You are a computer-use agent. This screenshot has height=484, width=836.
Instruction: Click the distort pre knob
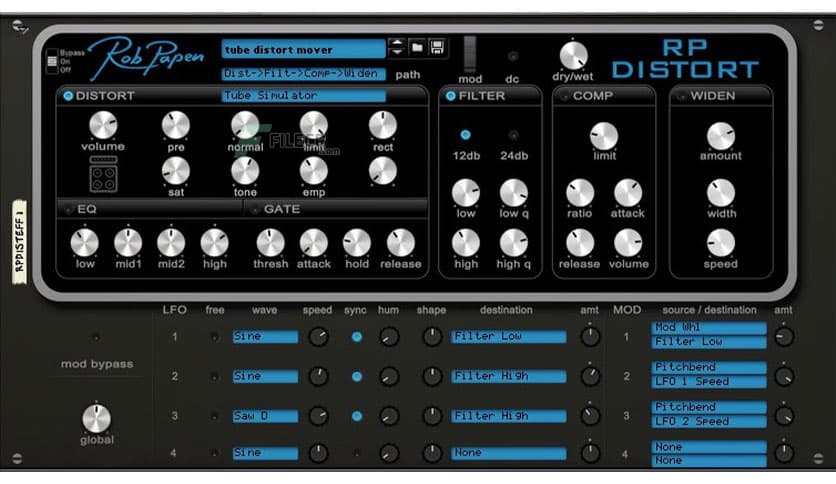175,125
